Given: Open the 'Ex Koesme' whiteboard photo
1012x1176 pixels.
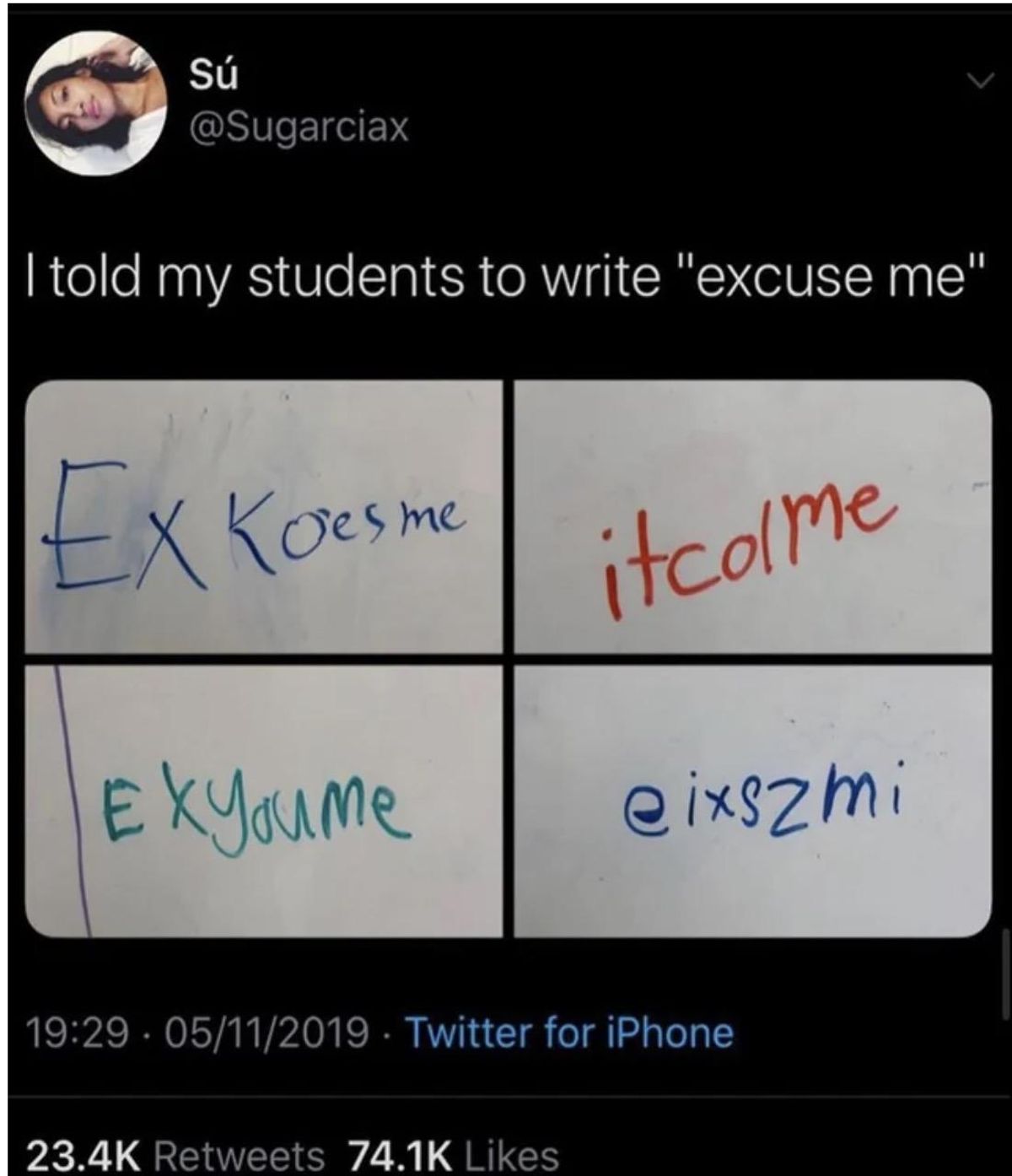Looking at the screenshot, I should coord(264,516).
